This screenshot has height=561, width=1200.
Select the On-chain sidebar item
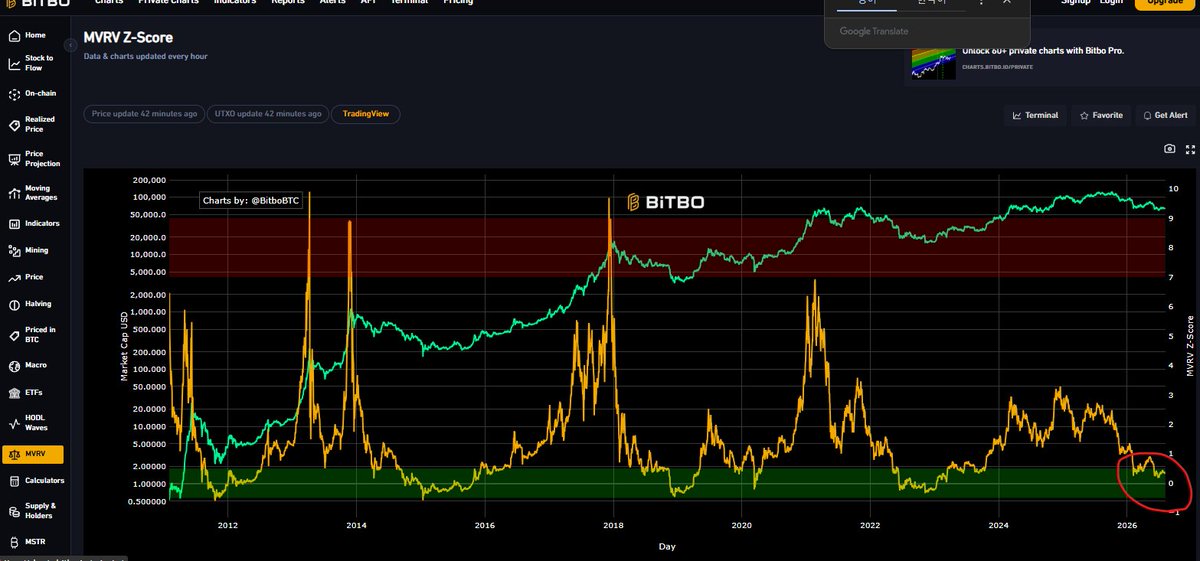pos(32,94)
